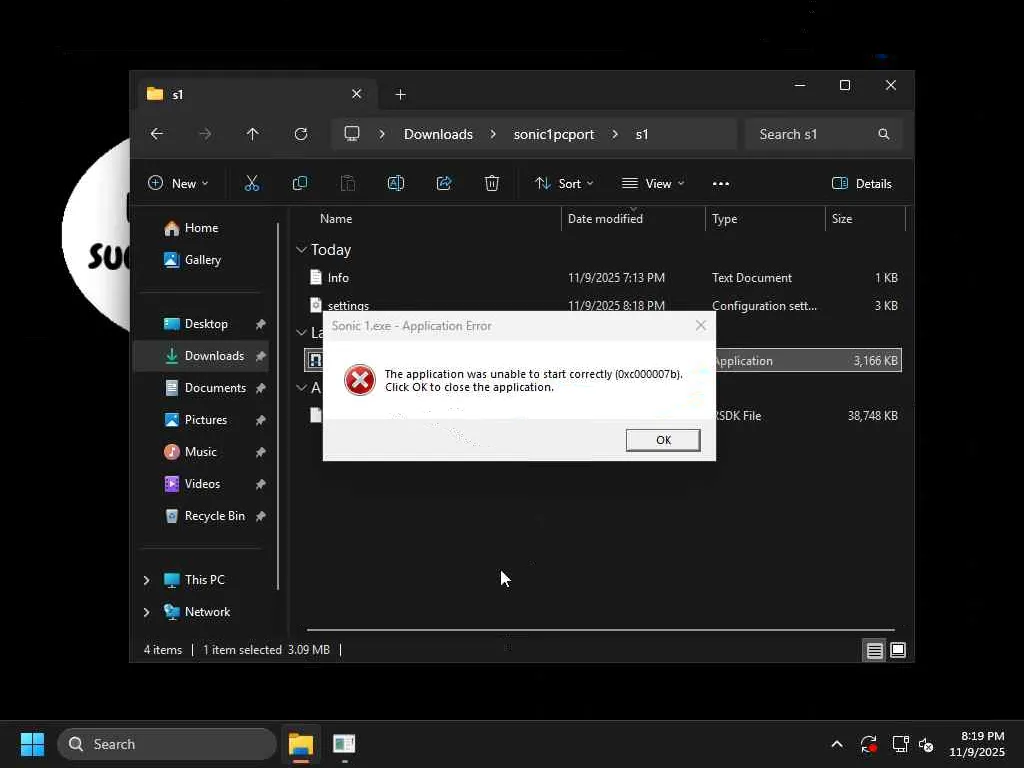The height and width of the screenshot is (768, 1024).
Task: Switch to details list view
Action: [874, 650]
